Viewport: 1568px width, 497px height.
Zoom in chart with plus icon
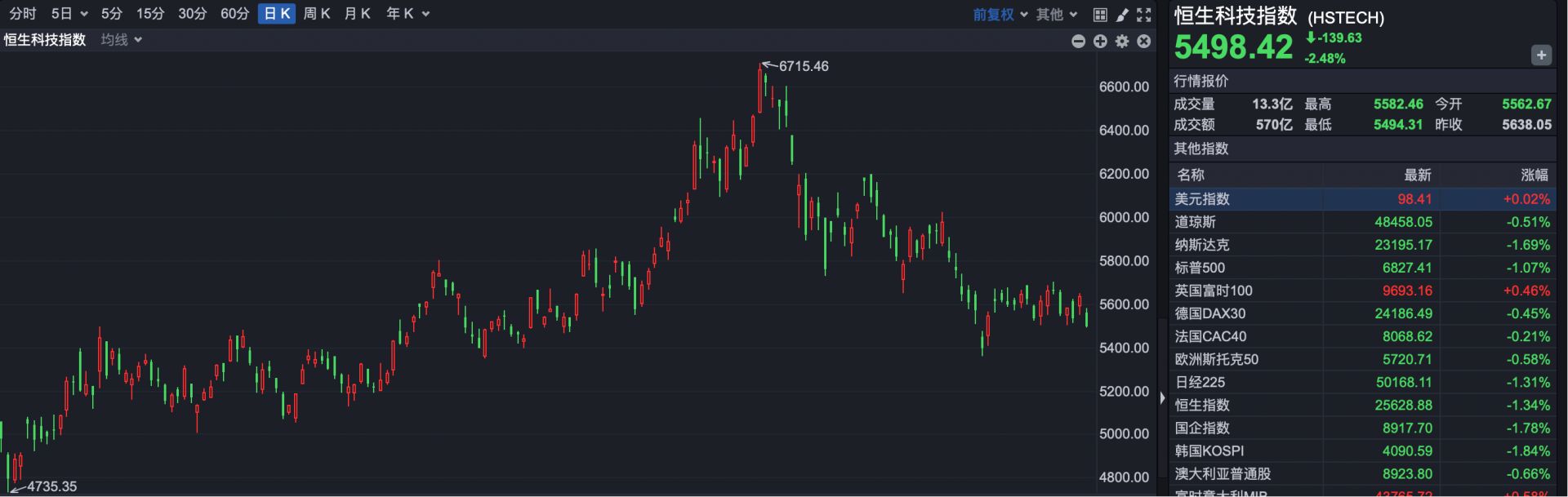1100,42
